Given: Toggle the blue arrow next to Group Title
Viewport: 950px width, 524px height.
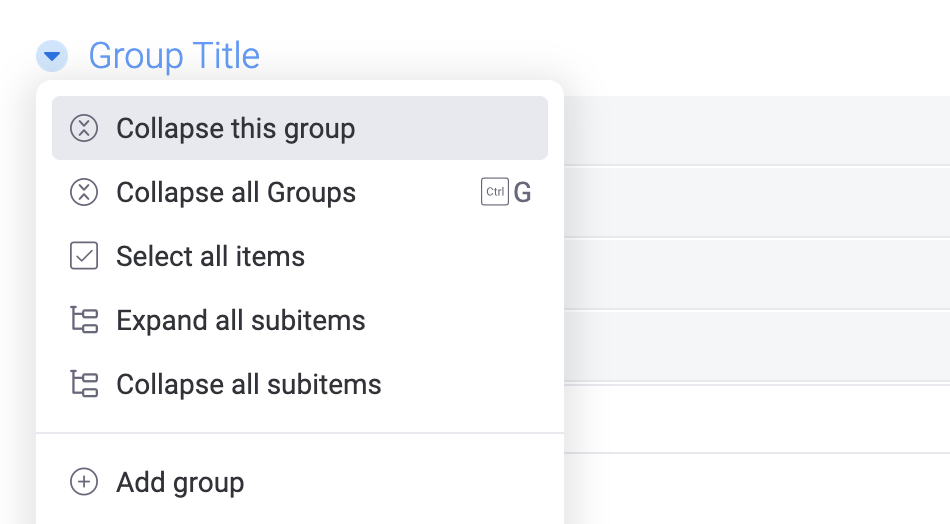Looking at the screenshot, I should pyautogui.click(x=52, y=56).
